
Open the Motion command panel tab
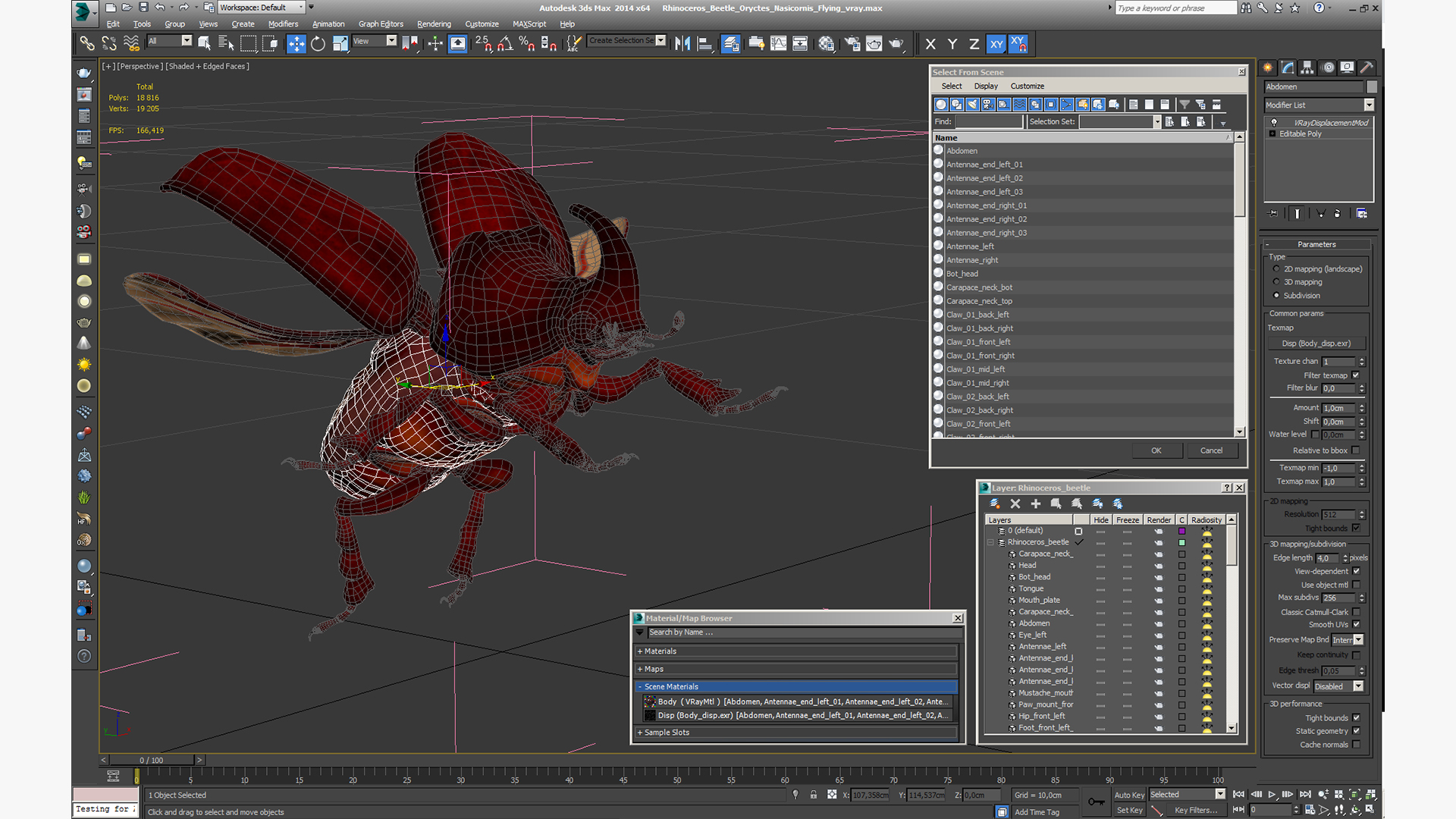(x=1328, y=67)
